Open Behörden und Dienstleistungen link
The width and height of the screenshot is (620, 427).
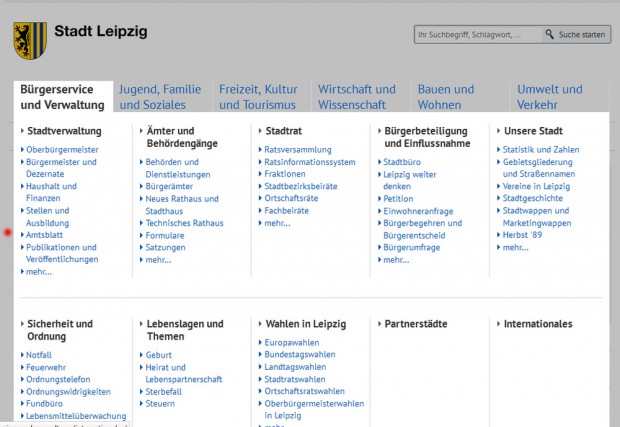178,168
